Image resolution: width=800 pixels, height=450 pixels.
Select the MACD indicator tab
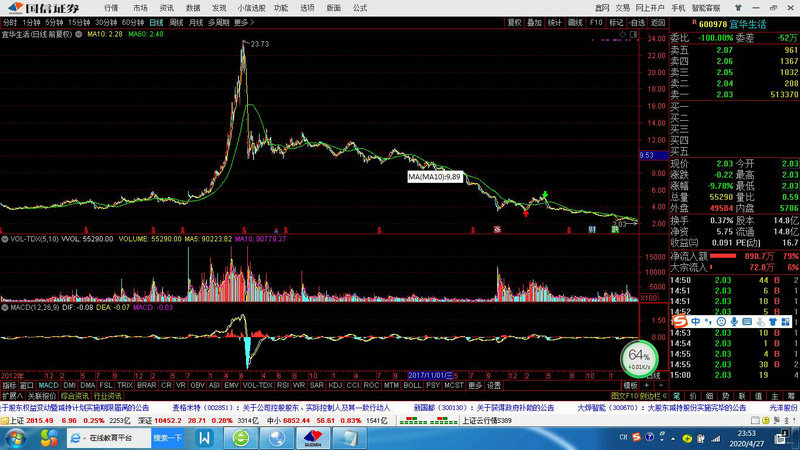click(48, 385)
